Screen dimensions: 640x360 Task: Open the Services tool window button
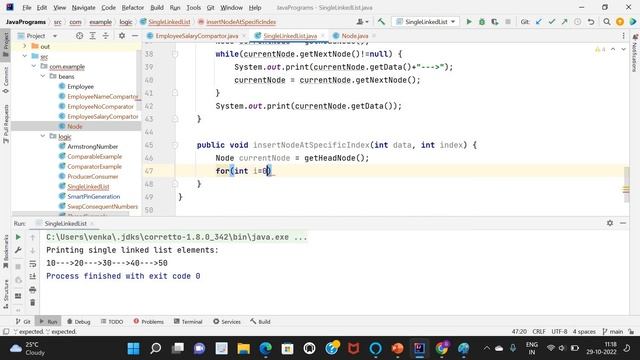click(227, 322)
